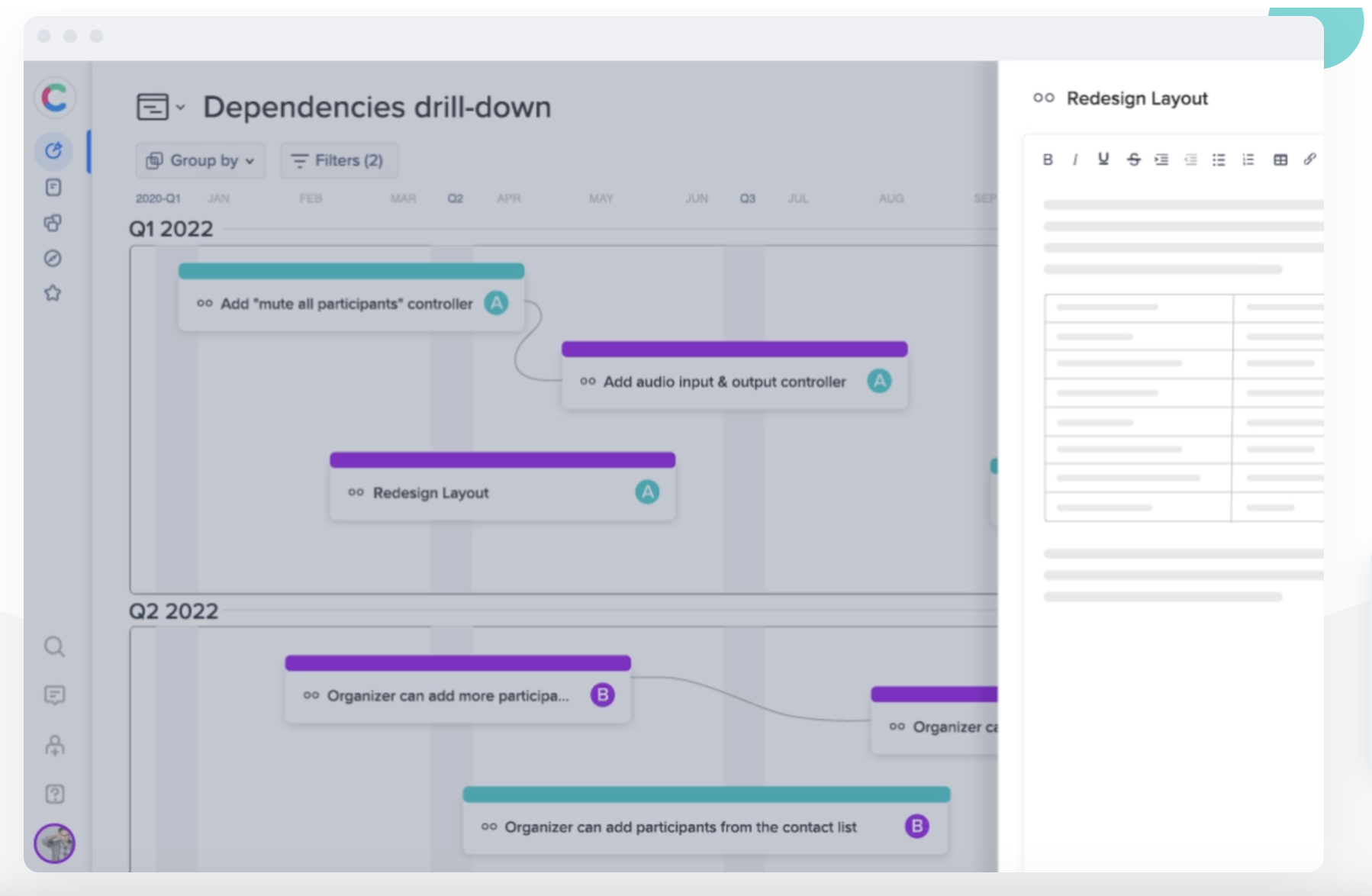Click the link icon on the Add audio input card
The image size is (1372, 896).
click(x=588, y=381)
